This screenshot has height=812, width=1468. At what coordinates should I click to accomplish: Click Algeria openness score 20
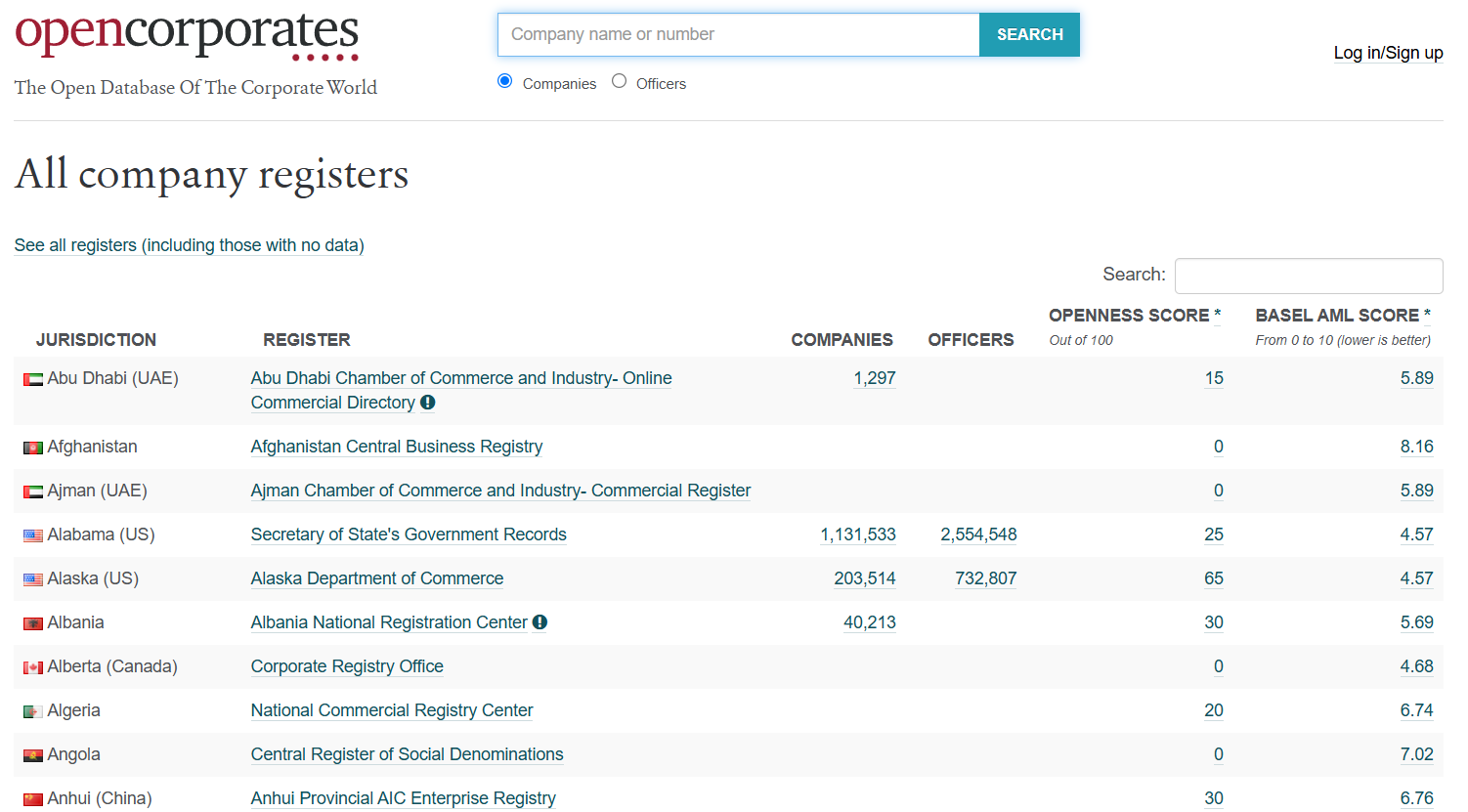(x=1214, y=710)
